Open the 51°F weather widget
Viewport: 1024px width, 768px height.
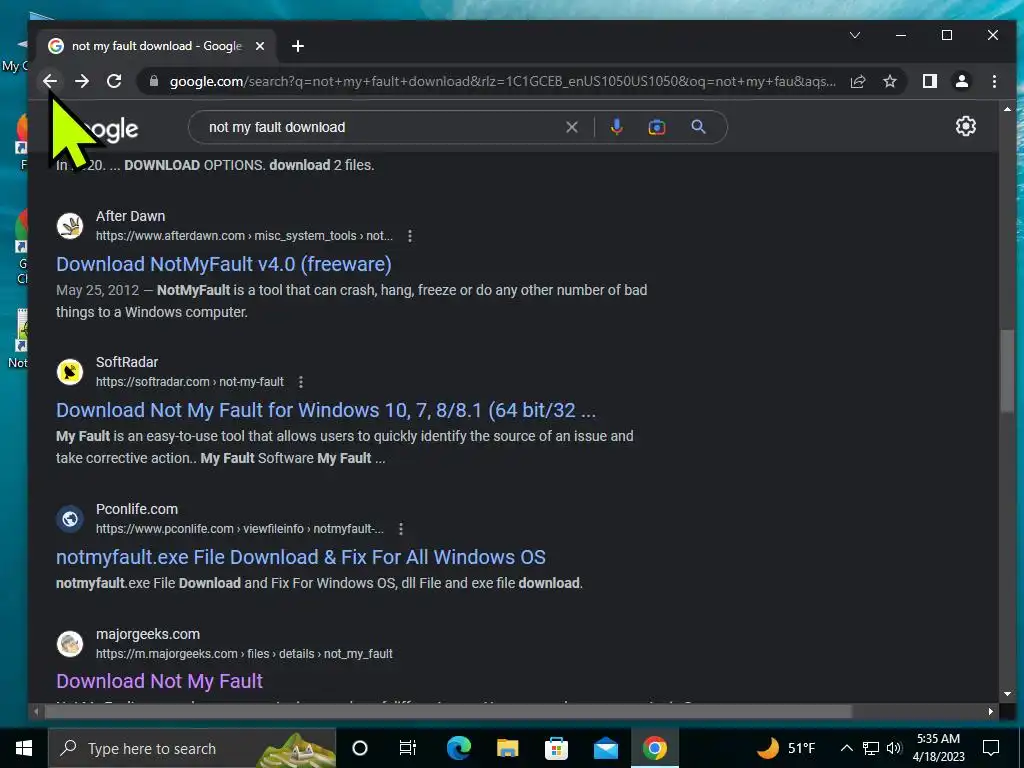(x=786, y=748)
